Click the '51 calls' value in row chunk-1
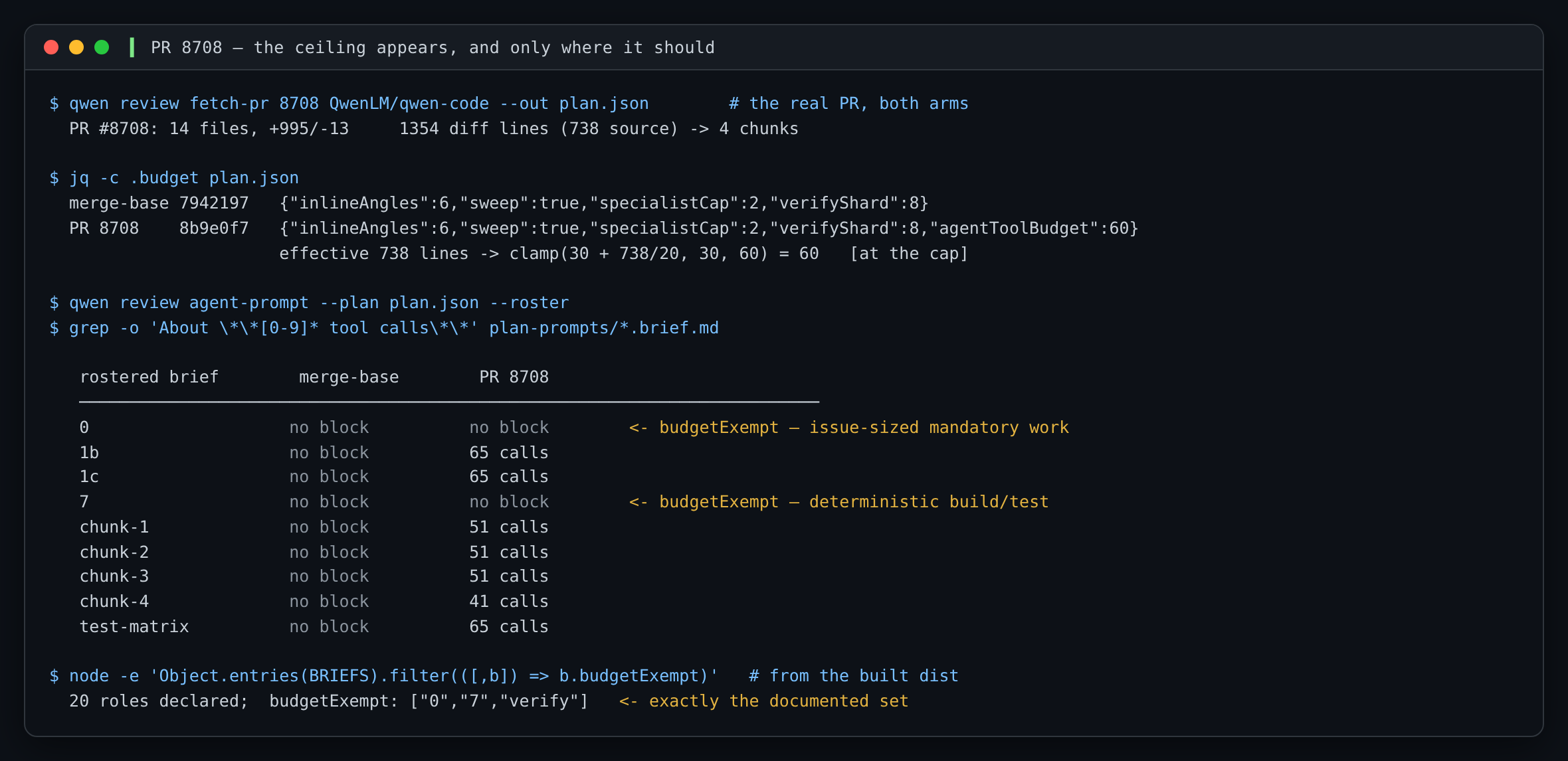This screenshot has width=1568, height=761. pos(509,527)
